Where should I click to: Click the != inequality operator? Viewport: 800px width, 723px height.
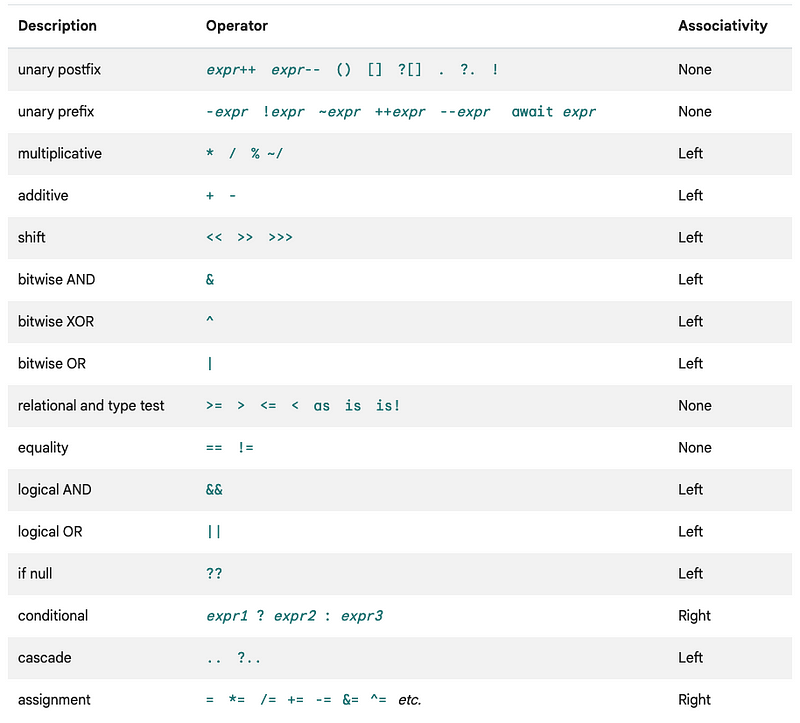pyautogui.click(x=245, y=447)
